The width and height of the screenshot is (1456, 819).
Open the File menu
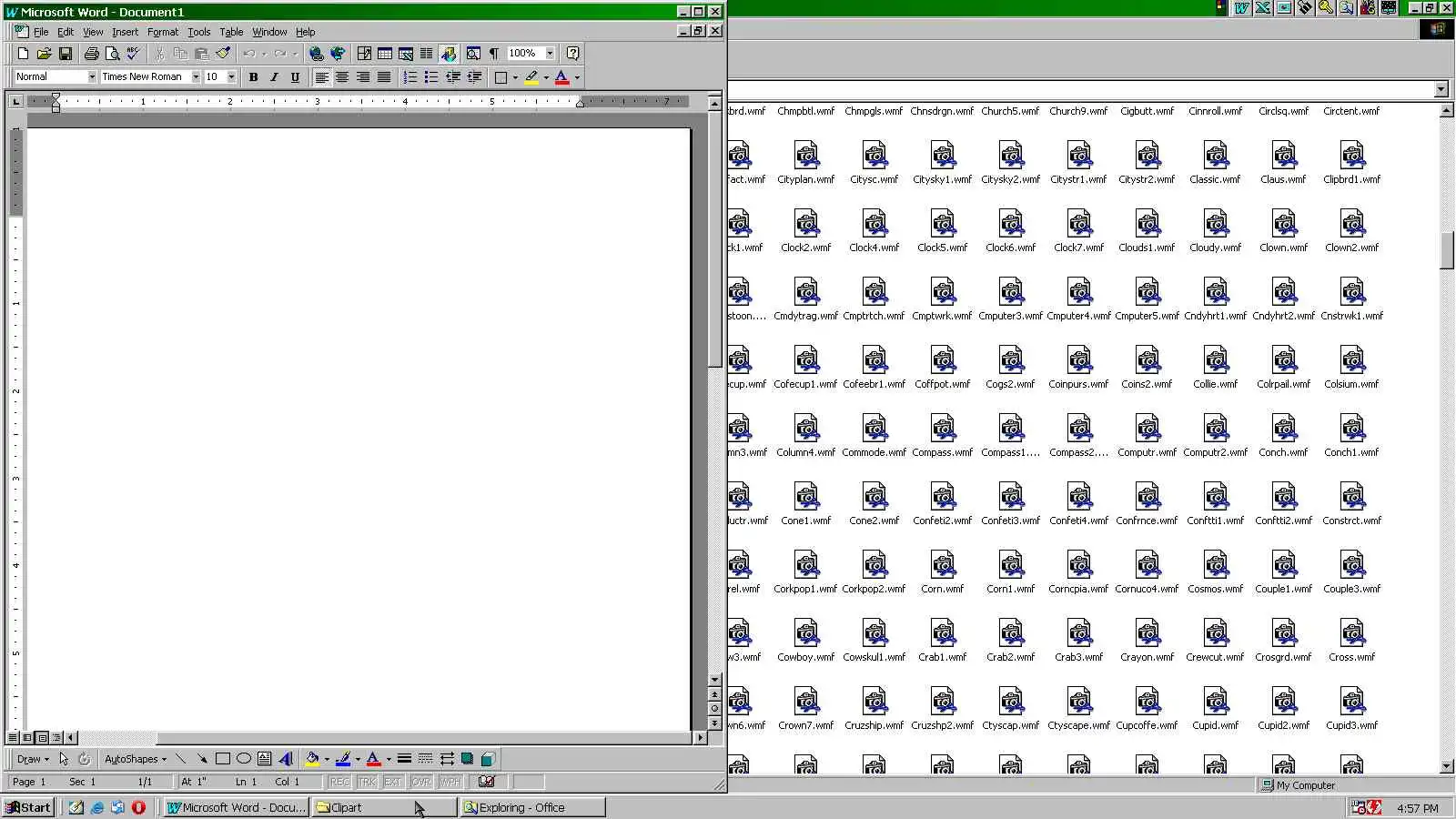click(41, 32)
